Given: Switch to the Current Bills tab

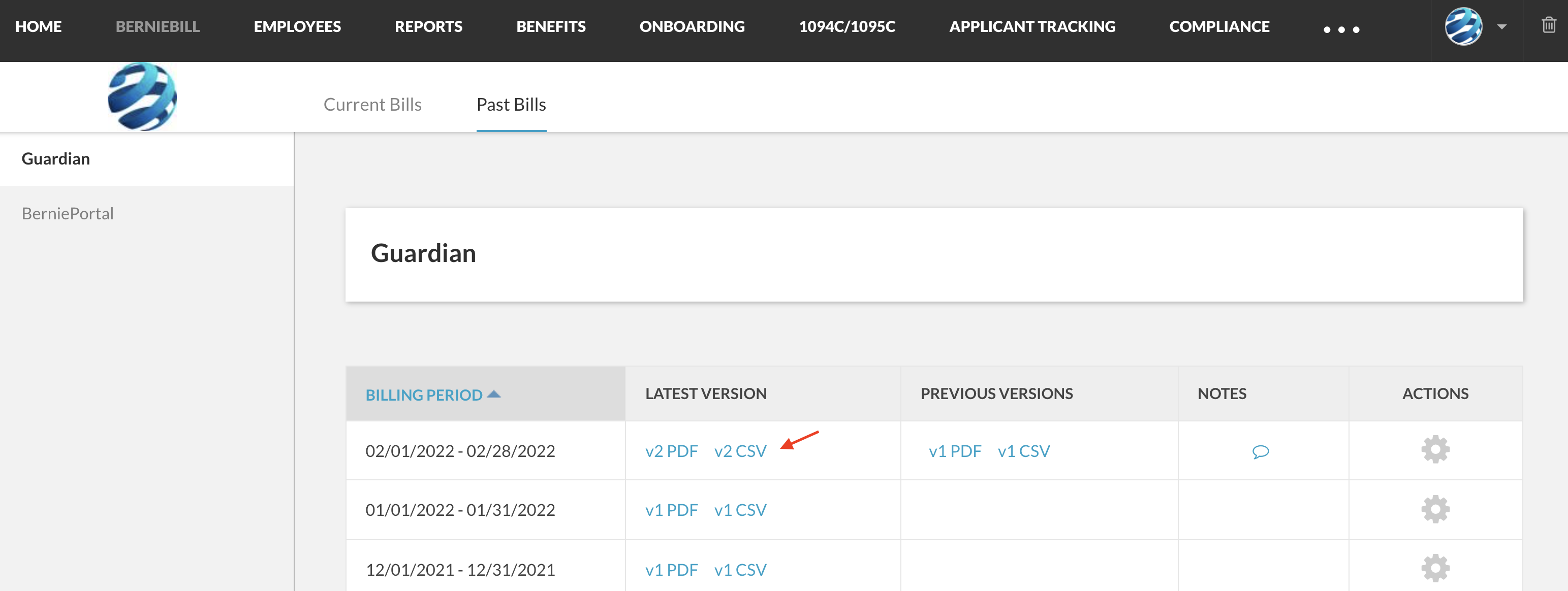Looking at the screenshot, I should point(372,105).
